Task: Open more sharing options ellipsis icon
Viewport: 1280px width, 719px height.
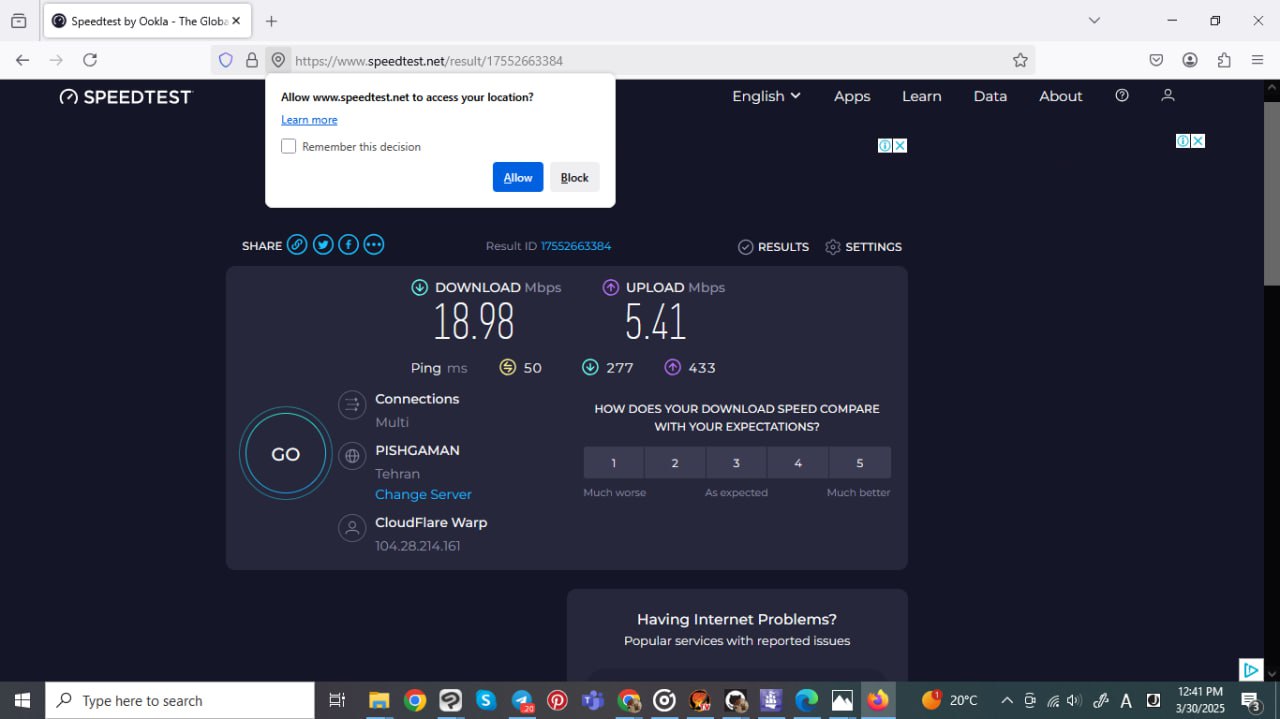Action: point(374,245)
